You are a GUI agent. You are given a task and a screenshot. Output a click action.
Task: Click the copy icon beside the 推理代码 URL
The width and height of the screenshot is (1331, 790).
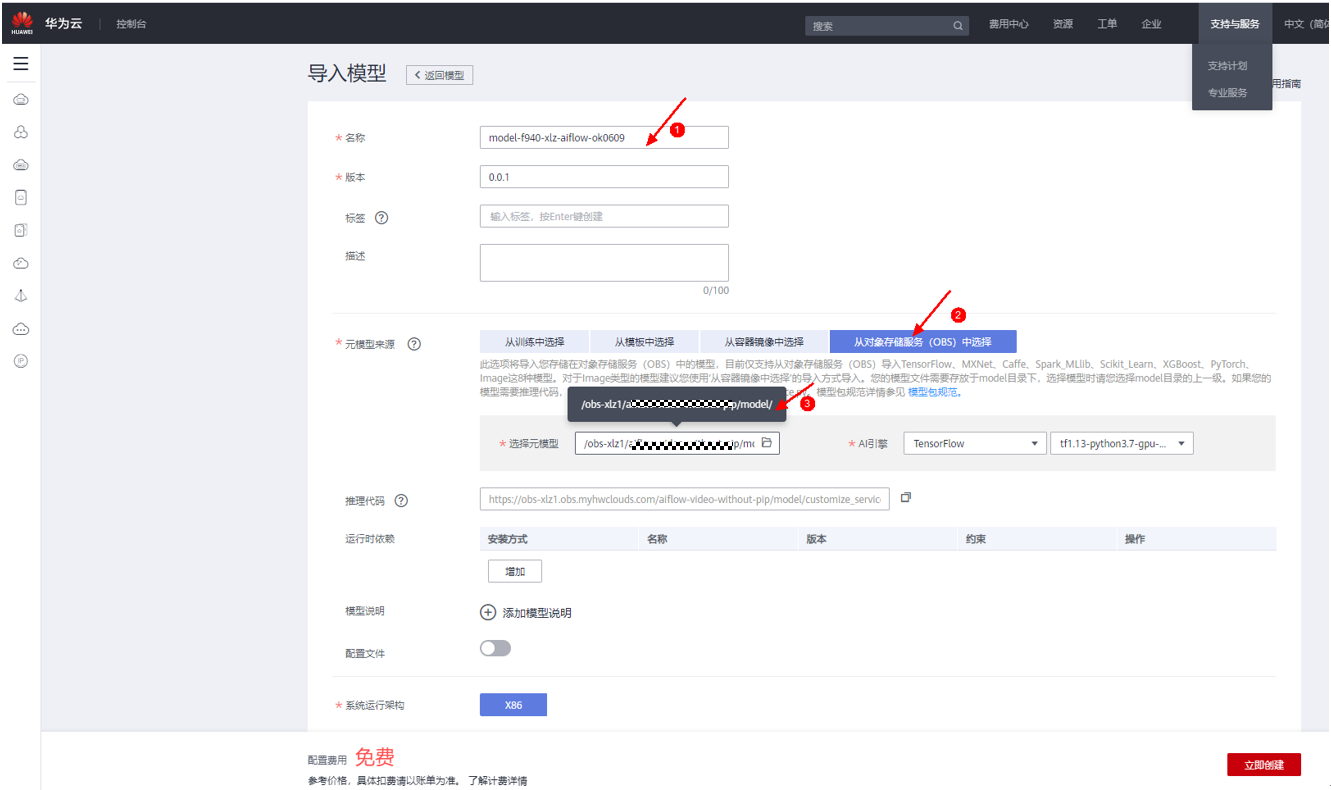coord(906,497)
